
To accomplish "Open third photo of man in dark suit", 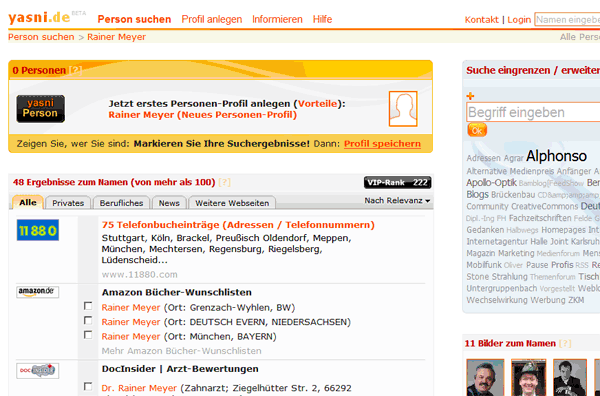I will [570, 377].
